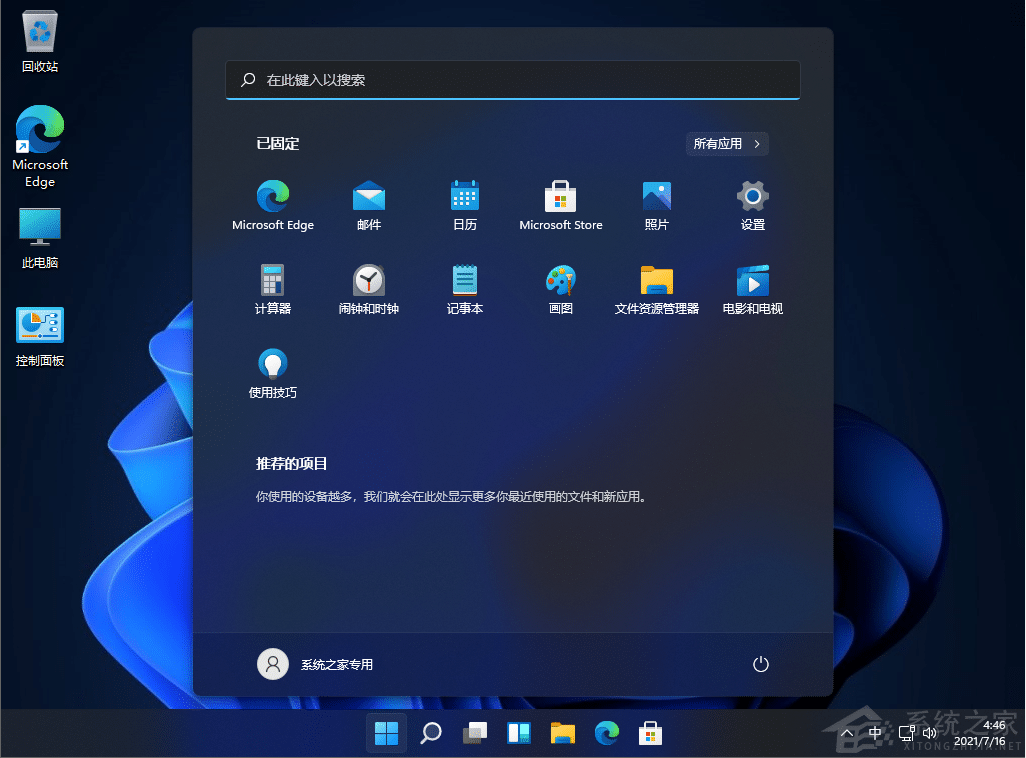Open the Tips (使用技巧) app
The height and width of the screenshot is (758, 1026).
(272, 373)
